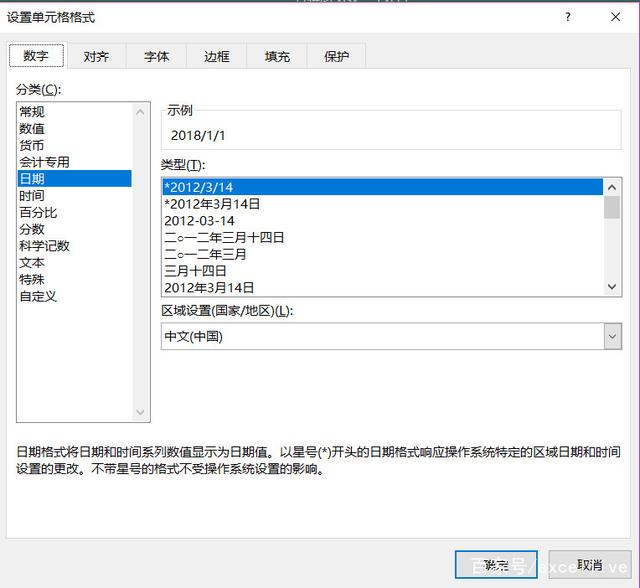Choose the 自定义 category

(74, 296)
